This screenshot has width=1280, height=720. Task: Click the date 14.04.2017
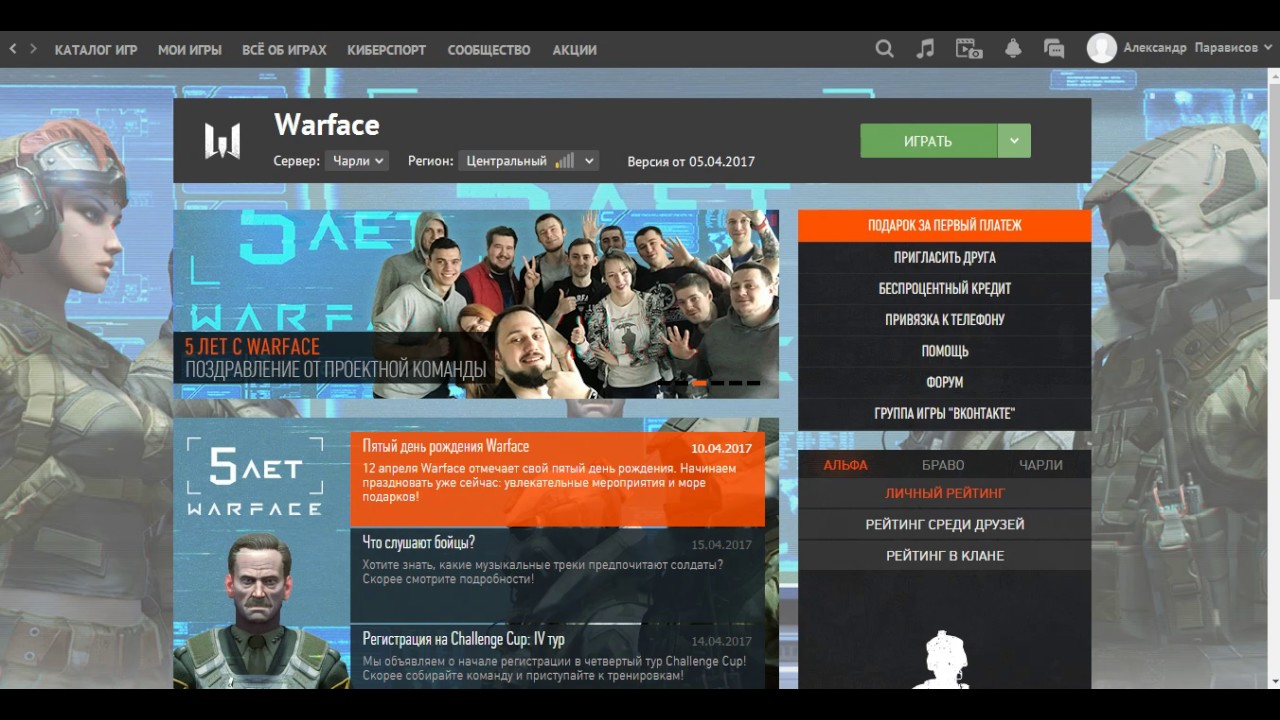click(721, 641)
